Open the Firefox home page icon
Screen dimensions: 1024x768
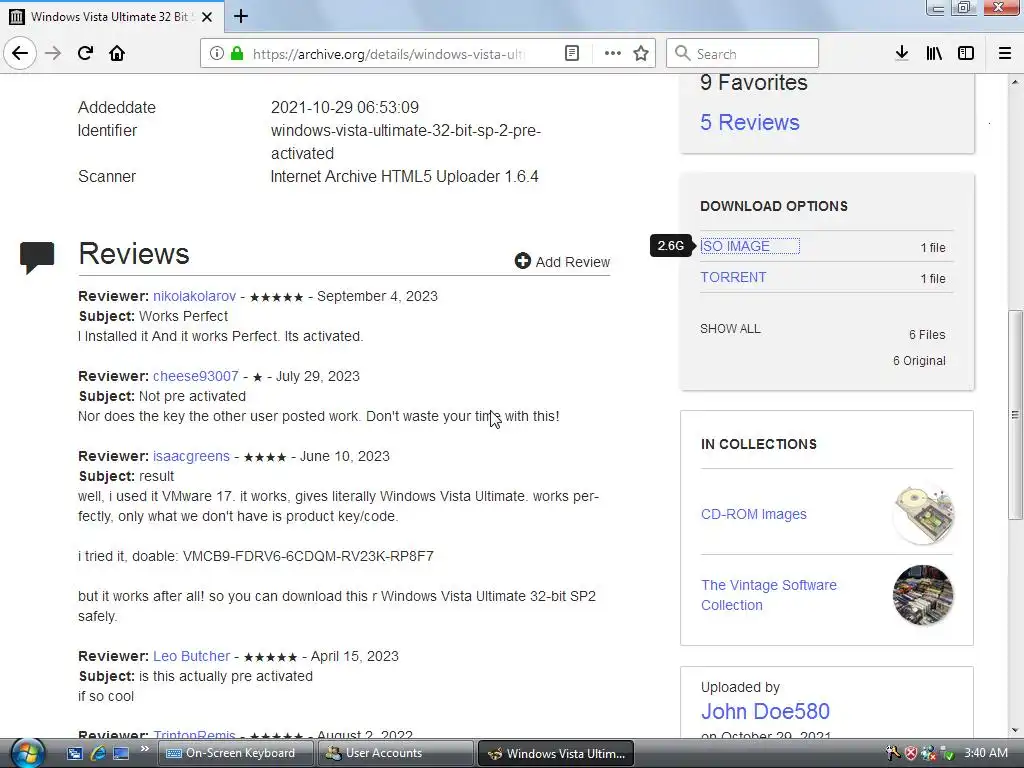(x=117, y=53)
